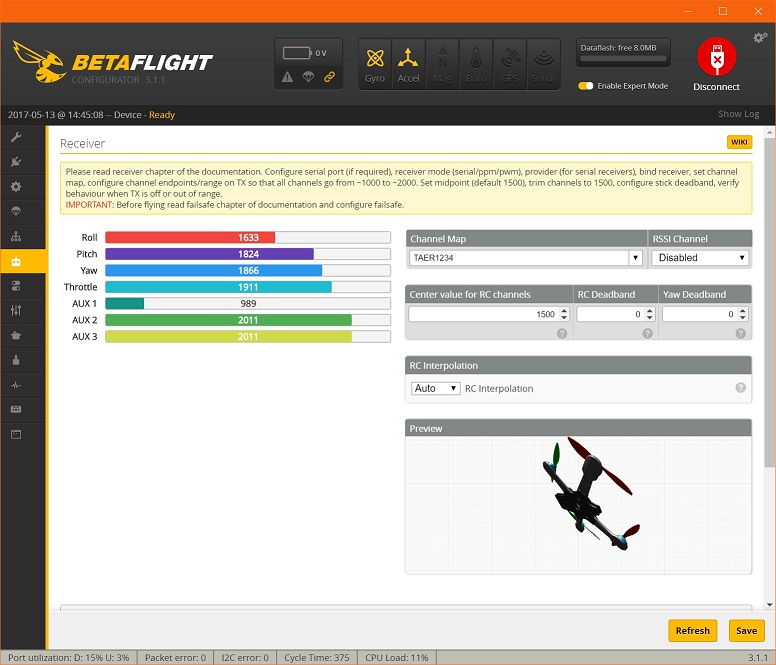Click the Throttle channel bar showing 1911

coord(248,287)
